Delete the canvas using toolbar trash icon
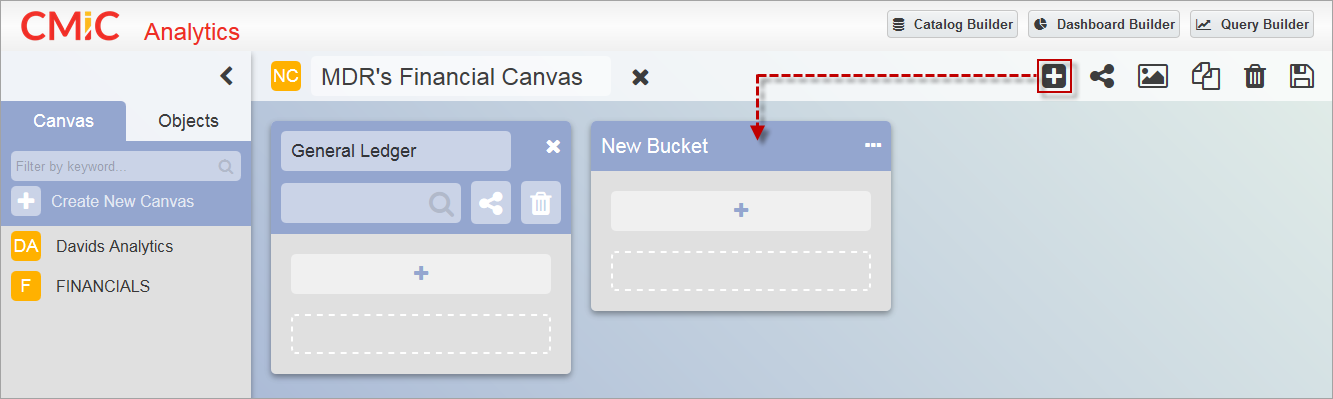This screenshot has width=1333, height=399. 1254,76
